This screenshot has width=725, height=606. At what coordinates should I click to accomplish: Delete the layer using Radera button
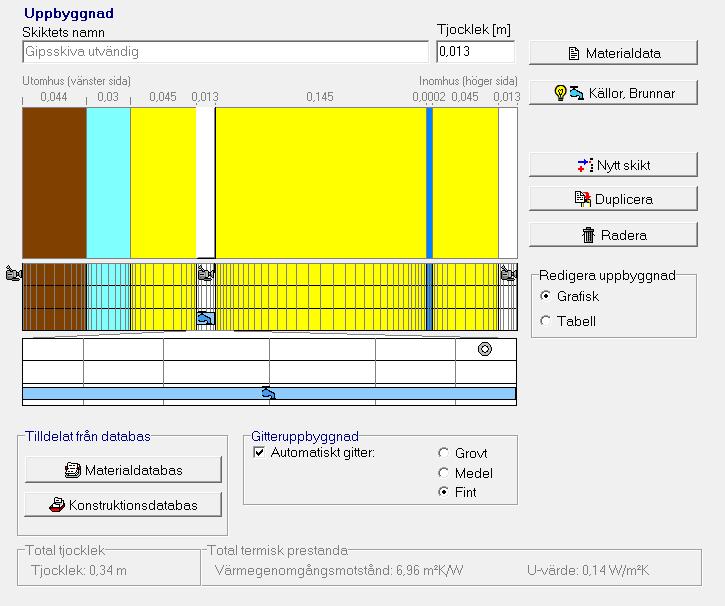pos(613,235)
